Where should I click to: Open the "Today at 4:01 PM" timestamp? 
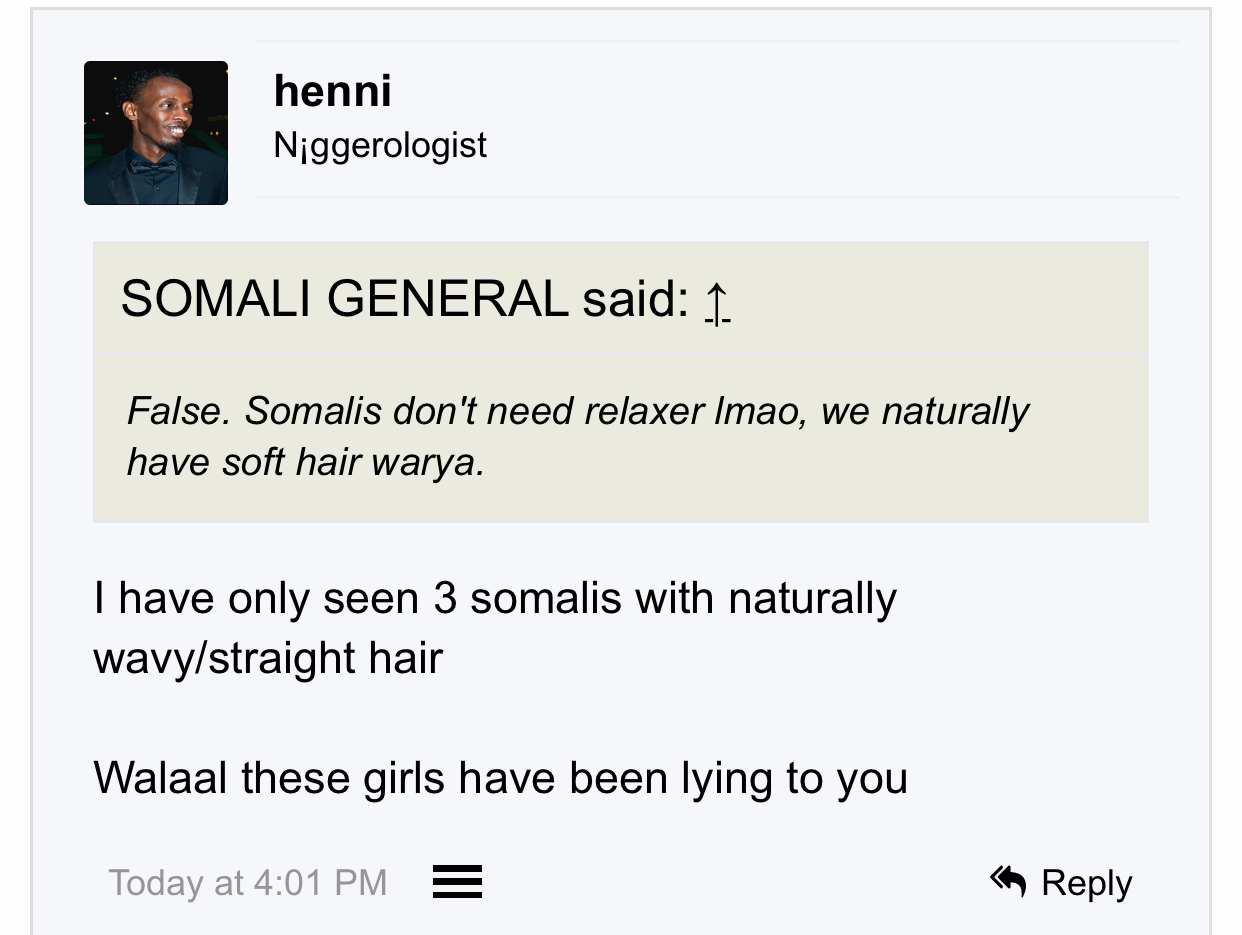247,883
